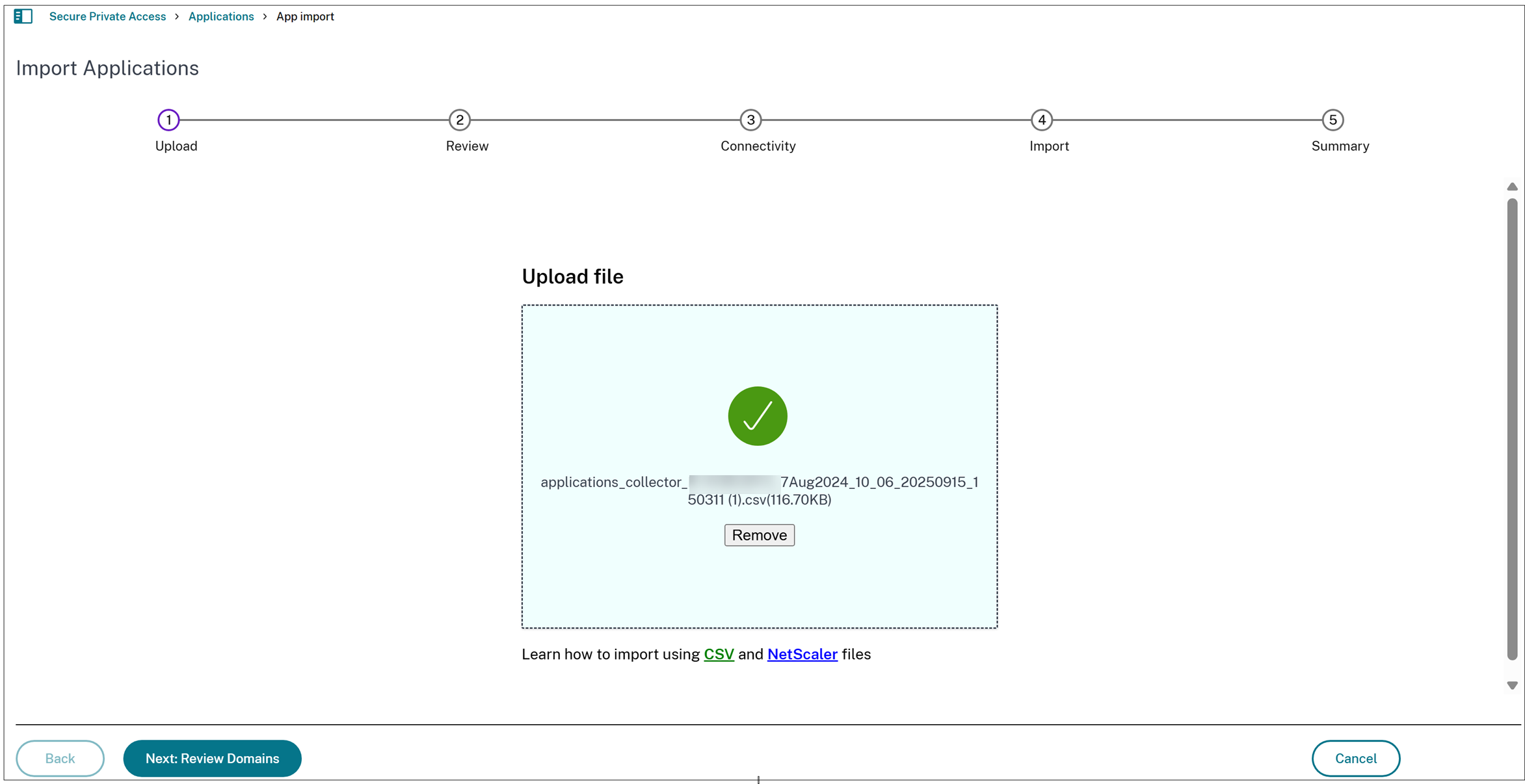
Task: Click the App import breadcrumb label
Action: click(305, 16)
